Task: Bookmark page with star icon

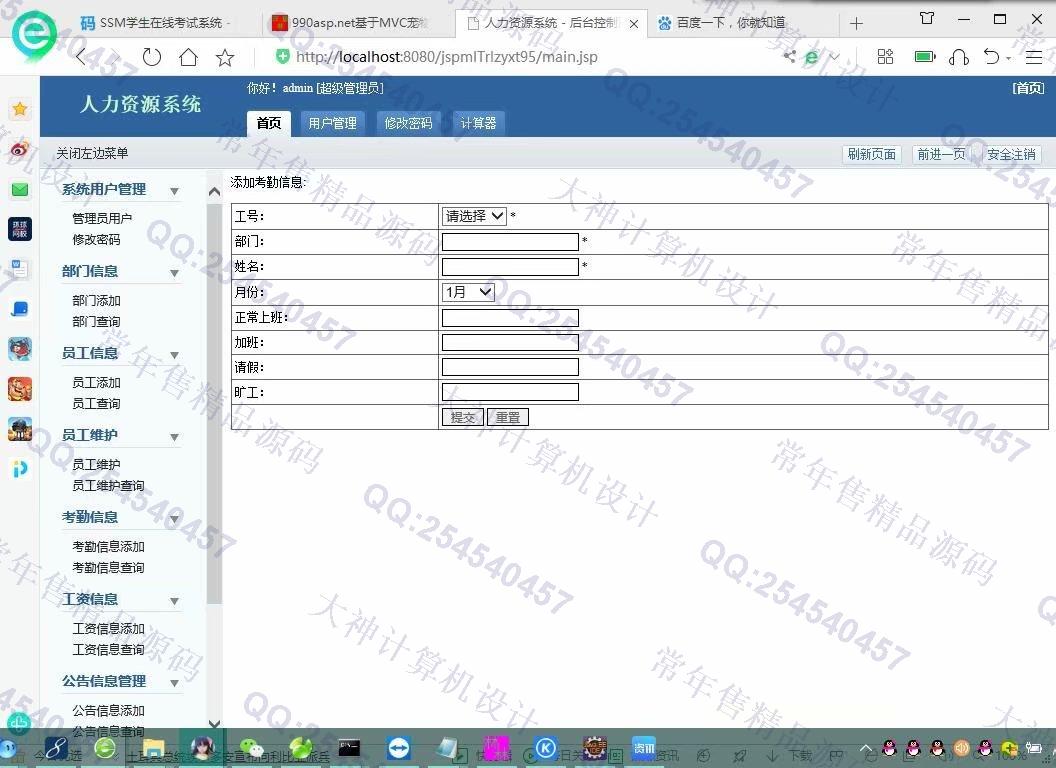Action: (x=225, y=57)
